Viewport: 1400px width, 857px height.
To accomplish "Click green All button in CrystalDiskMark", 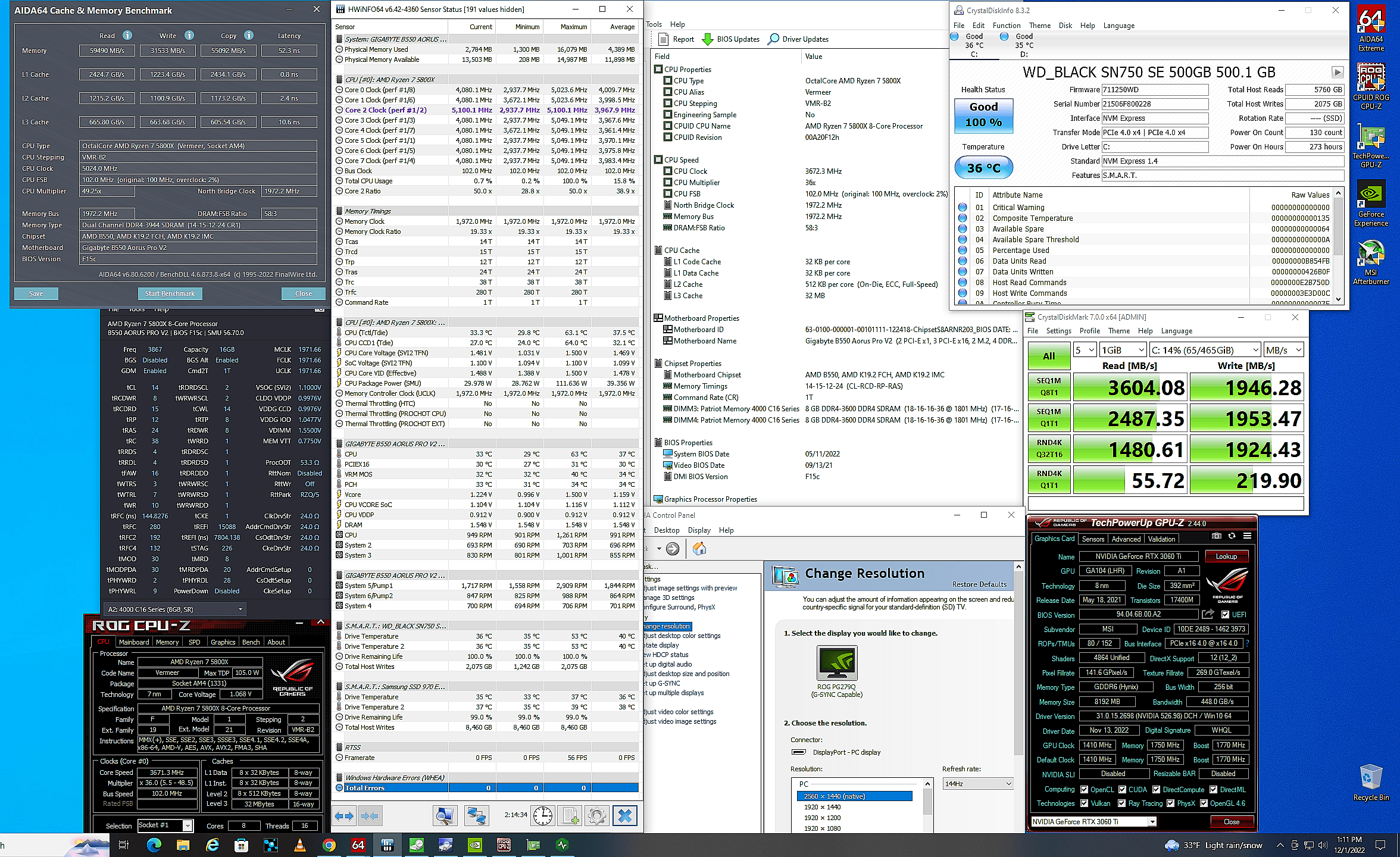I will (x=1049, y=356).
